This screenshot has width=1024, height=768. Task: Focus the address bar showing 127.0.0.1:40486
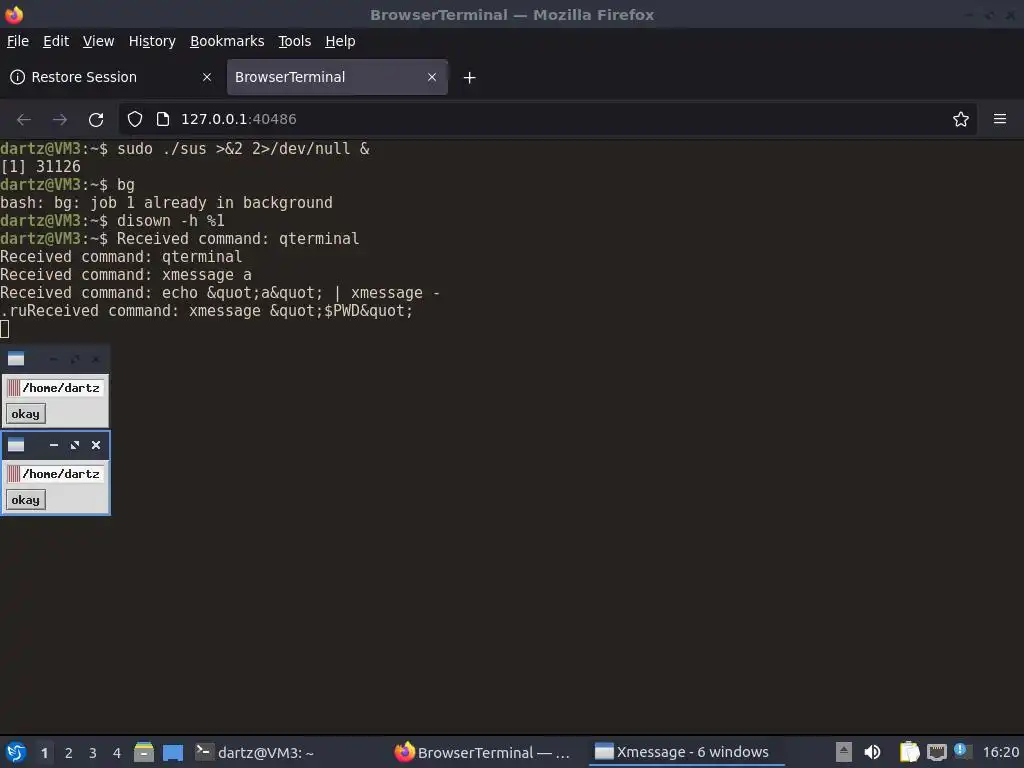[549, 119]
